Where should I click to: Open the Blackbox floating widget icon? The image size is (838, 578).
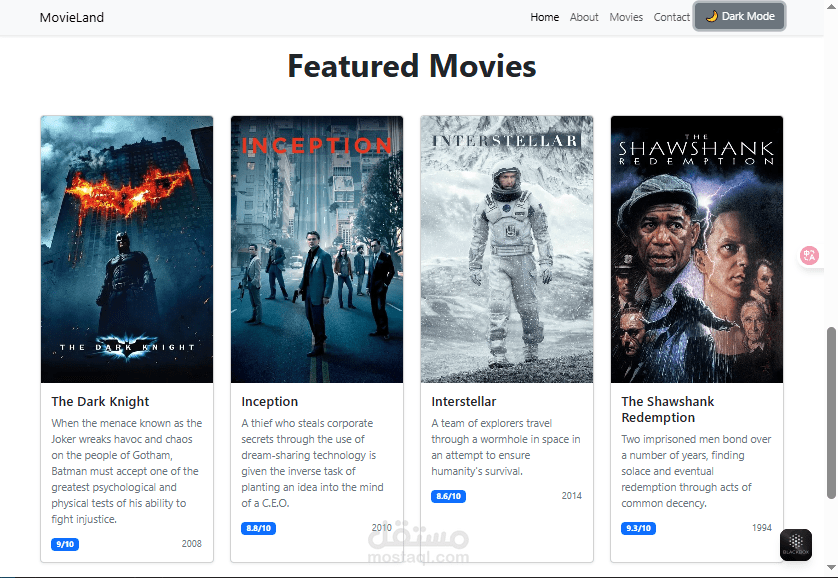tap(796, 544)
